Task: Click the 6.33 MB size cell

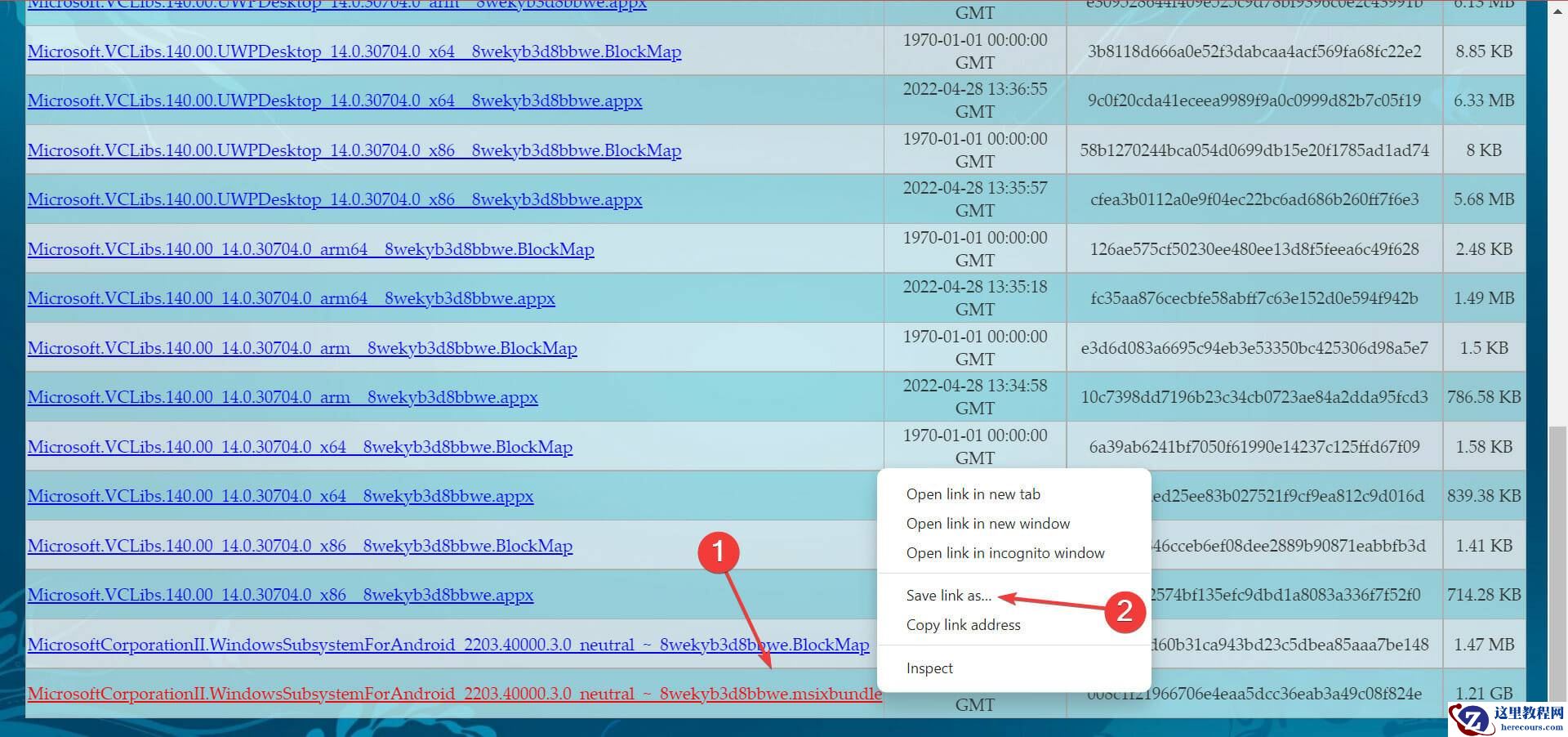Action: [x=1484, y=100]
